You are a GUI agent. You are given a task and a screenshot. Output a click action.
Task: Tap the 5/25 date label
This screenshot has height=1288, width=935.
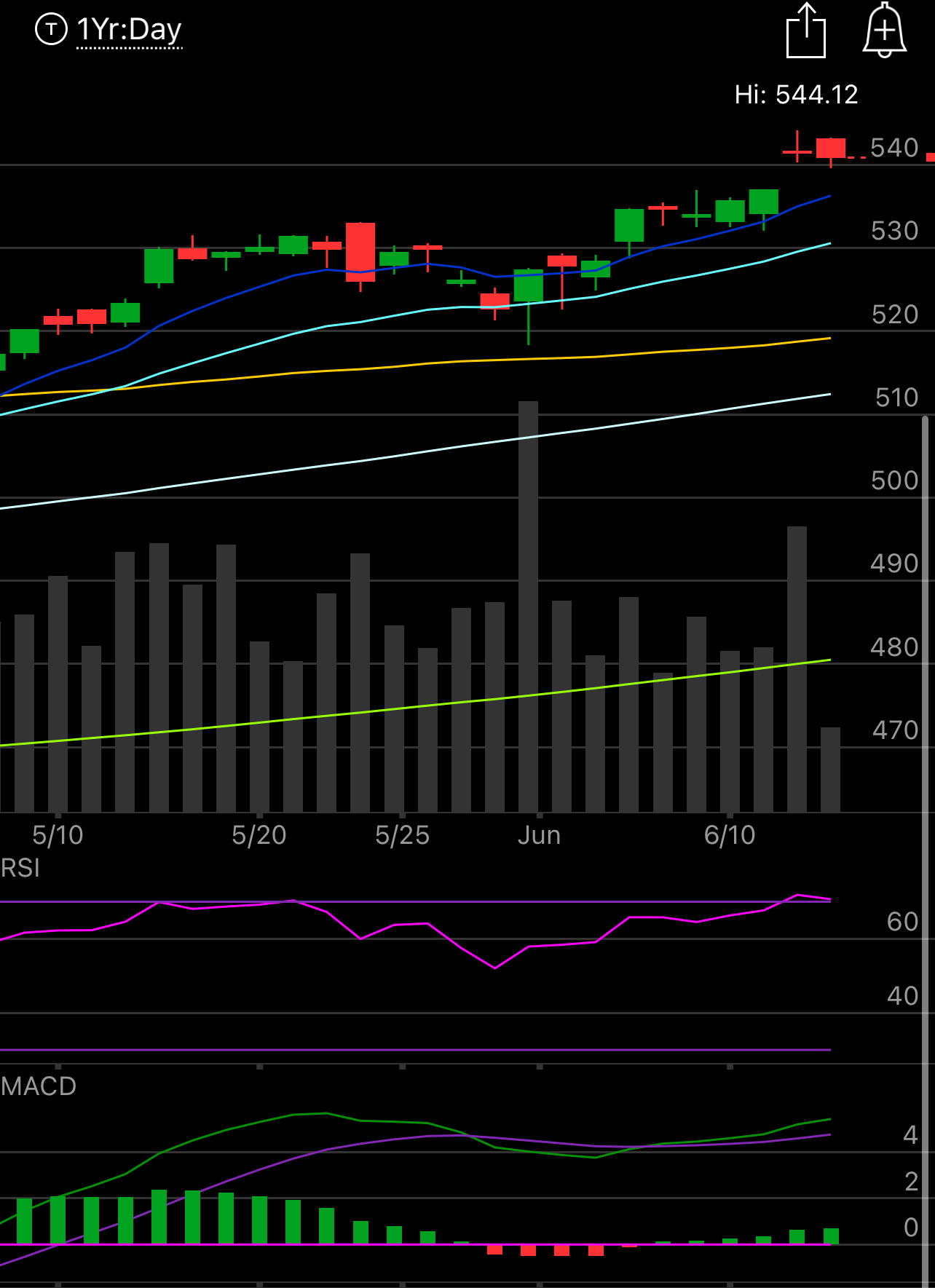403,835
